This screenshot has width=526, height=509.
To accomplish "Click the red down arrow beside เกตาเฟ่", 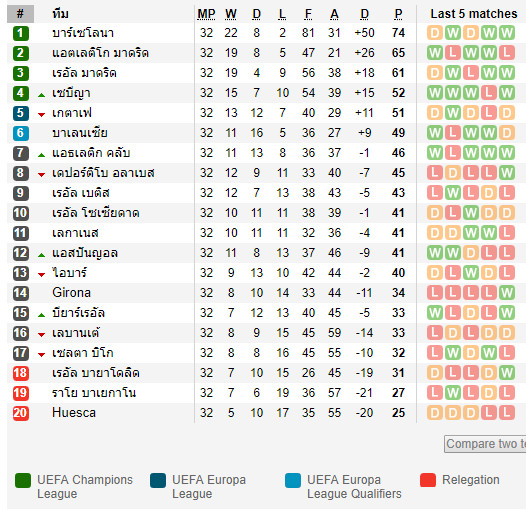I will pos(42,115).
